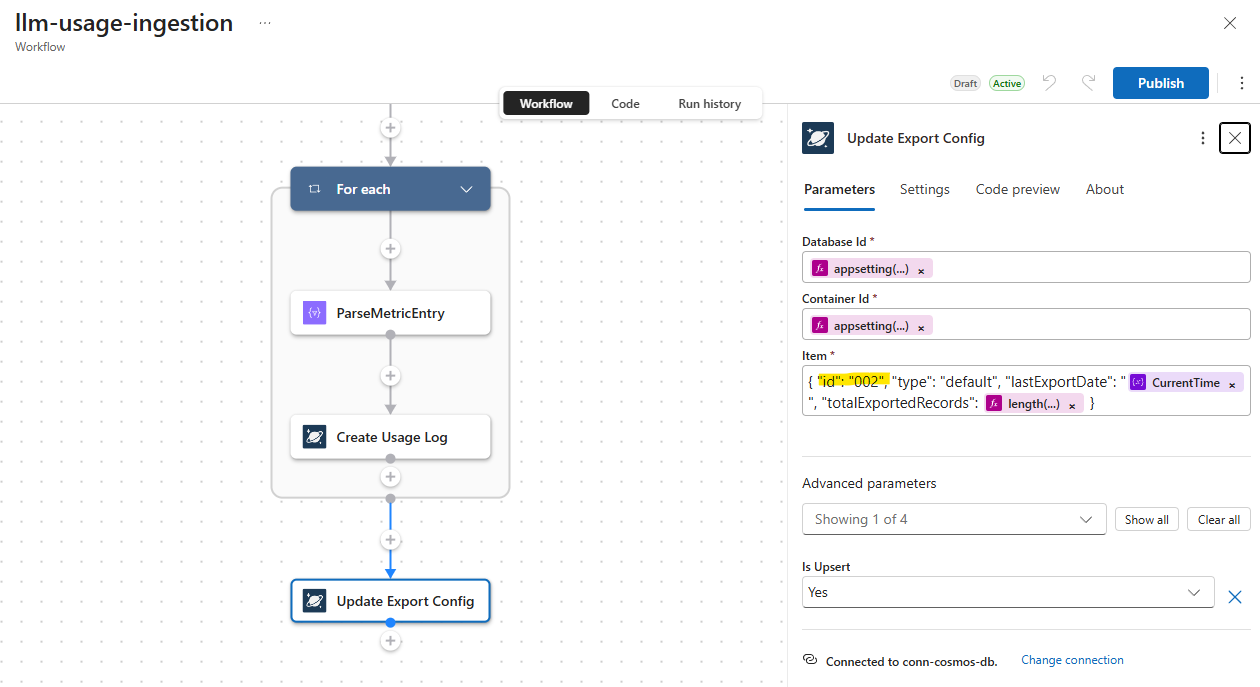Click the Cosmos DB icon on Create Usage Log
This screenshot has width=1260, height=687.
click(x=314, y=437)
